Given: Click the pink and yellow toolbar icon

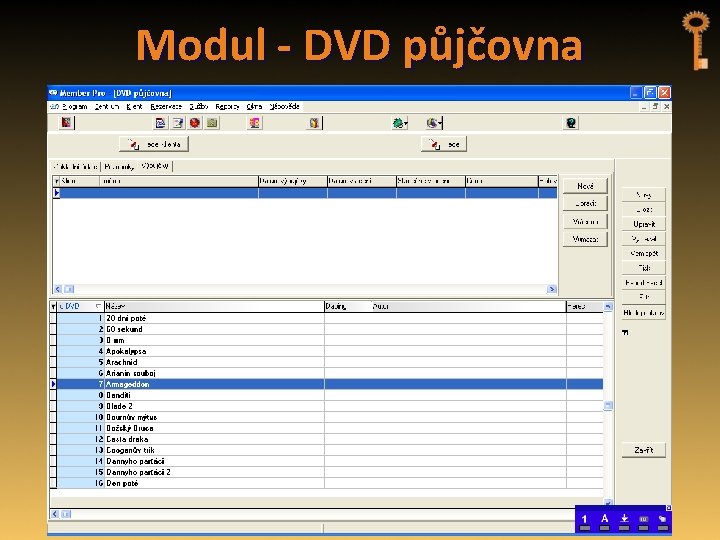Looking at the screenshot, I should click(x=255, y=123).
